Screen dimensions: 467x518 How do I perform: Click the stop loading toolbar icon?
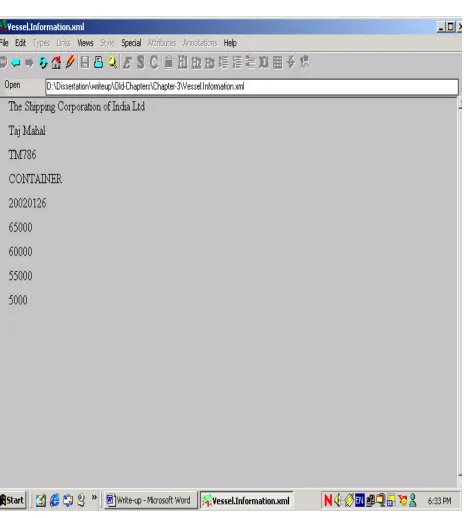point(3,63)
